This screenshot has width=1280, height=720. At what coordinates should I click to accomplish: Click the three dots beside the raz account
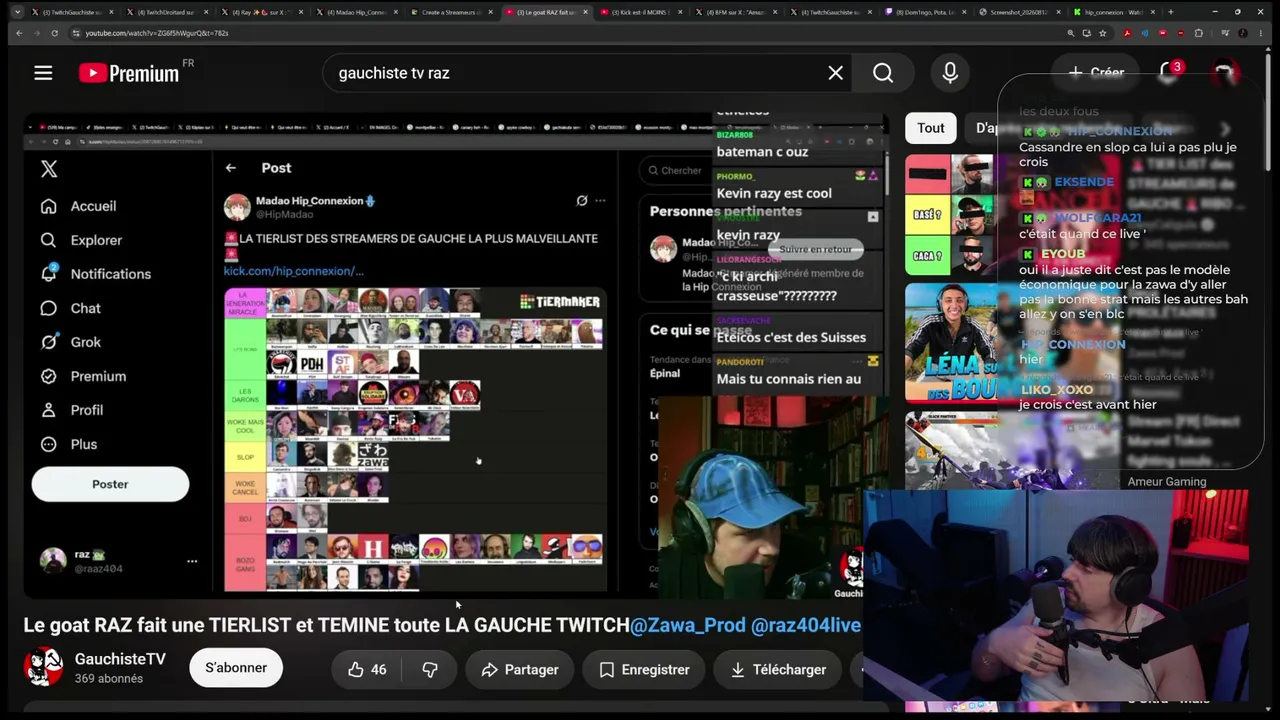192,561
